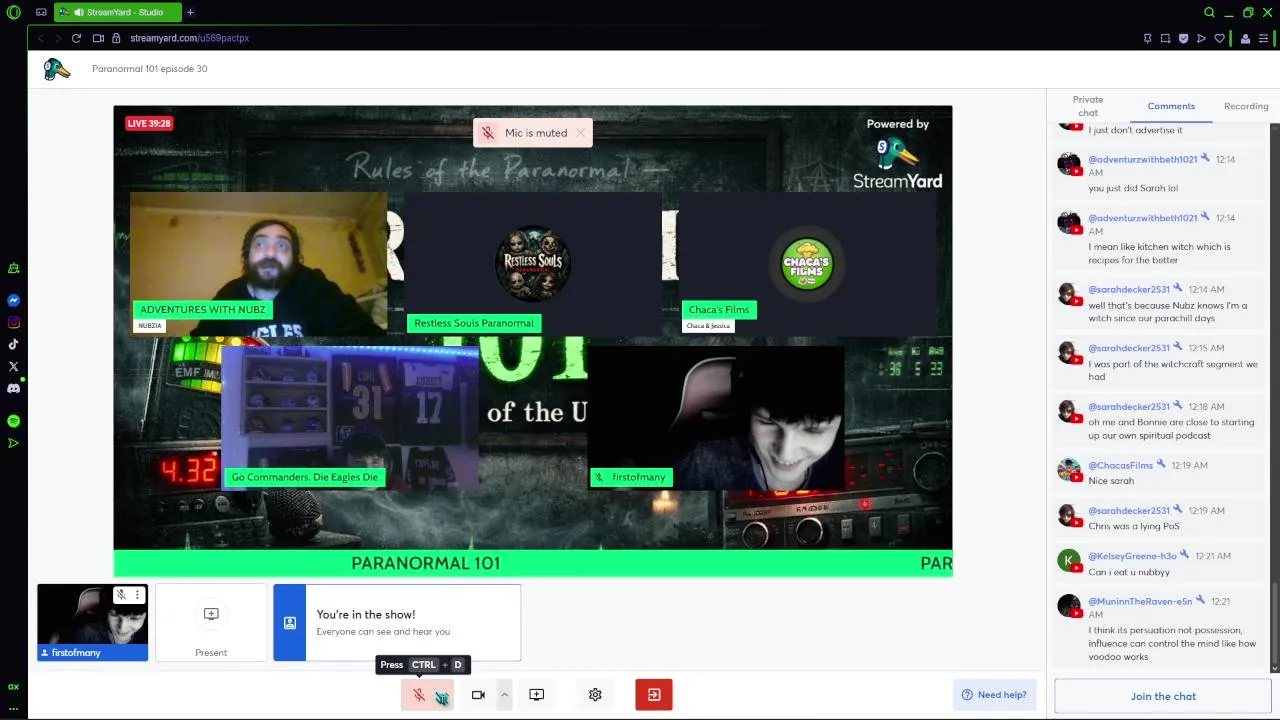
Task: Reload the page
Action: [x=76, y=38]
